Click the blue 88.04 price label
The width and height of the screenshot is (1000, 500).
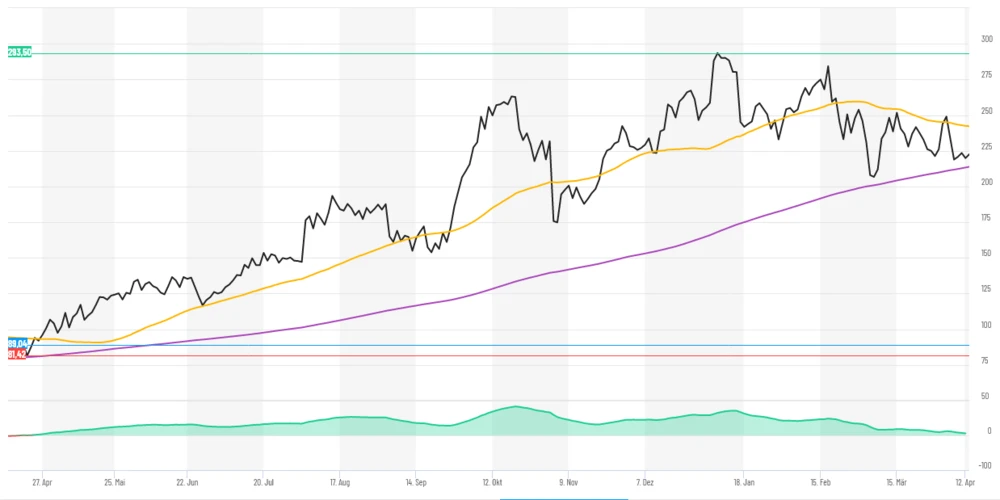[x=16, y=344]
